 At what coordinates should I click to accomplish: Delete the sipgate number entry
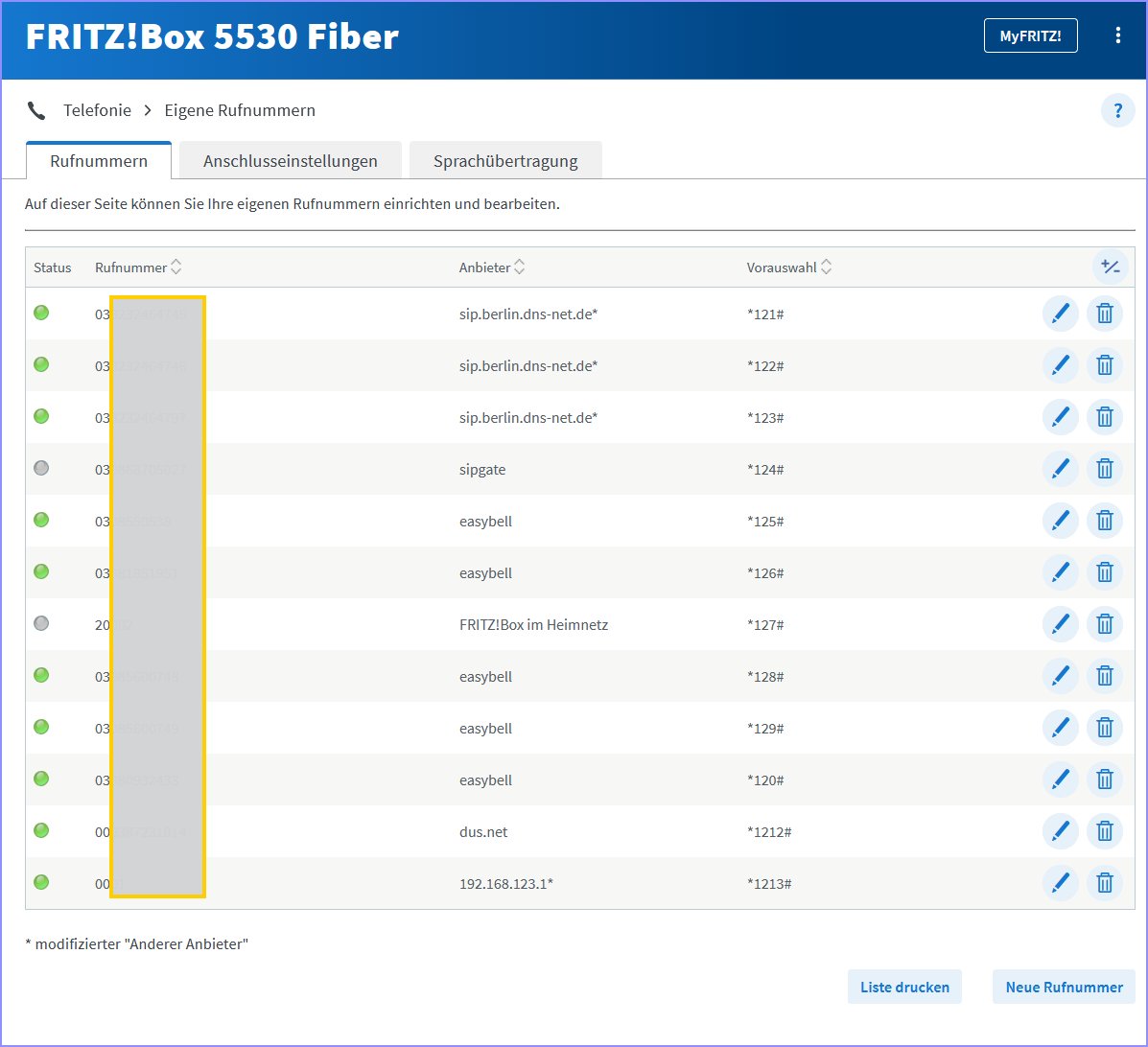pyautogui.click(x=1105, y=469)
